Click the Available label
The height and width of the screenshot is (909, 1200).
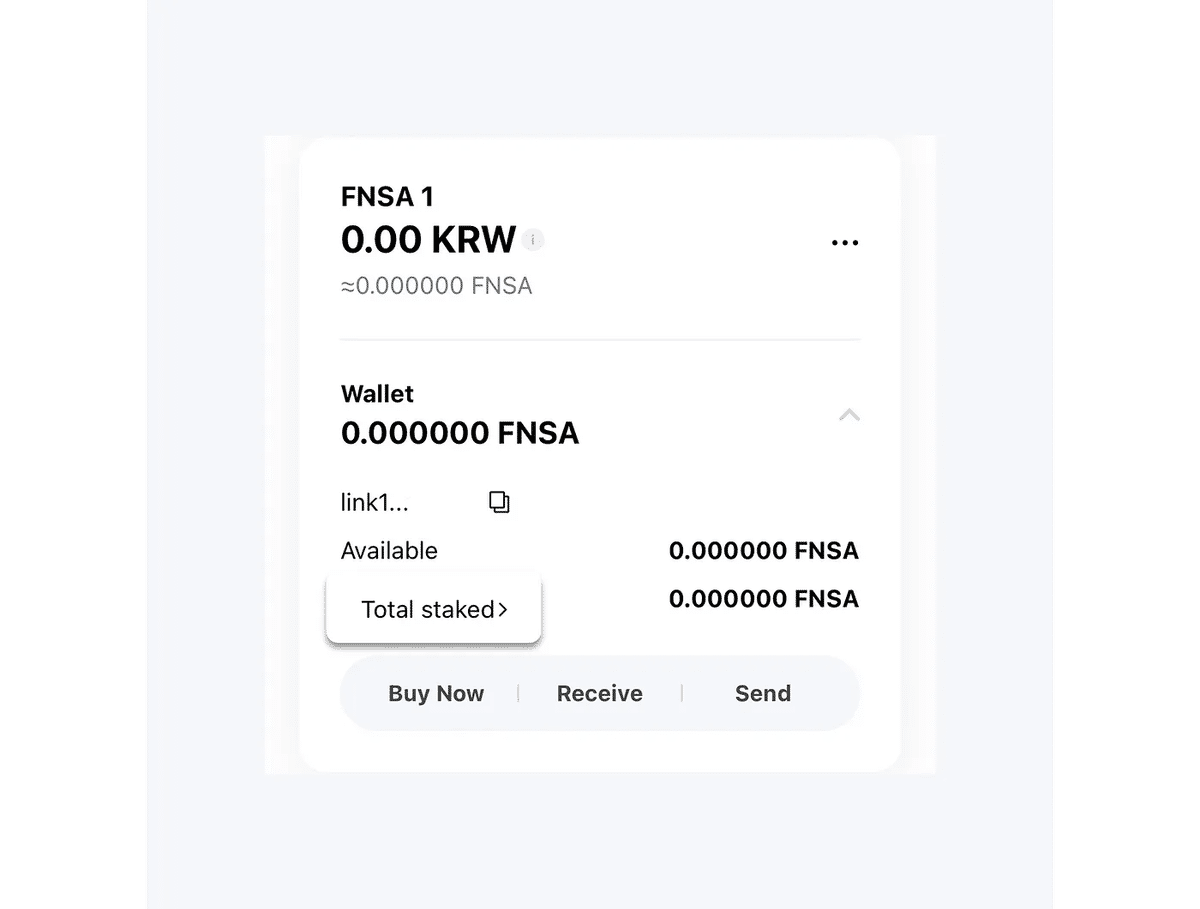coord(389,551)
